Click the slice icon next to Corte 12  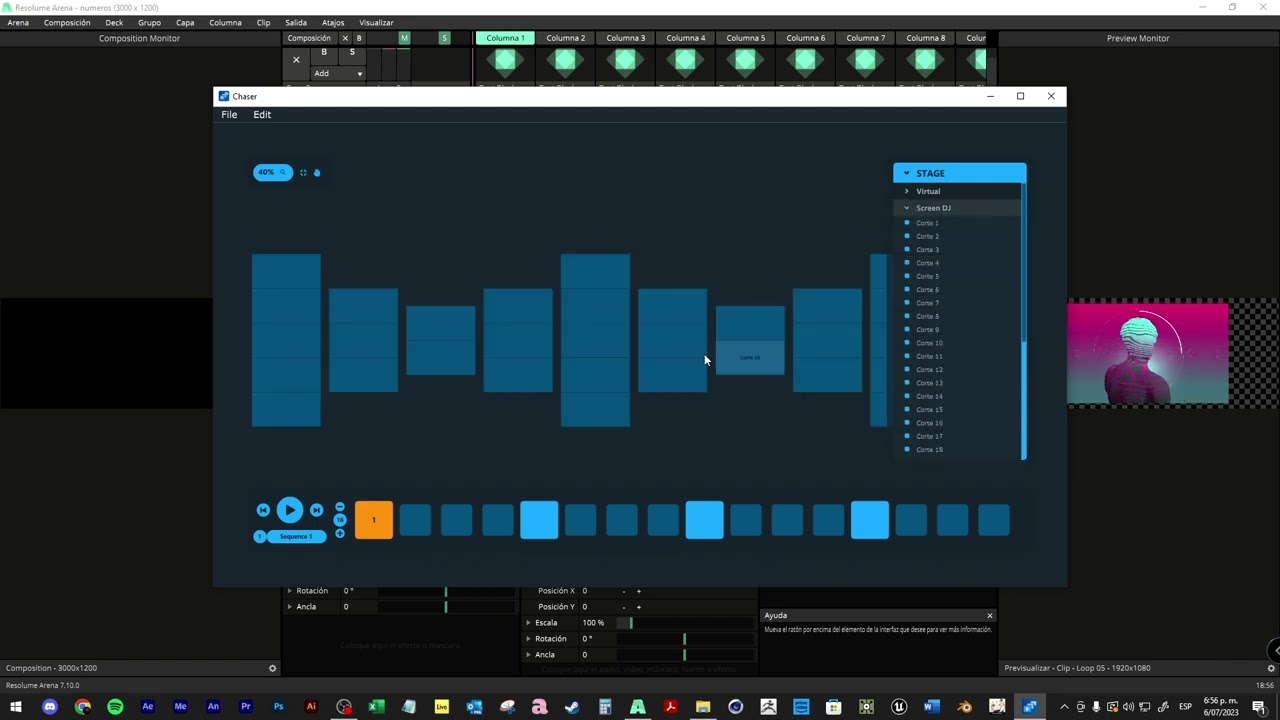pyautogui.click(x=907, y=370)
